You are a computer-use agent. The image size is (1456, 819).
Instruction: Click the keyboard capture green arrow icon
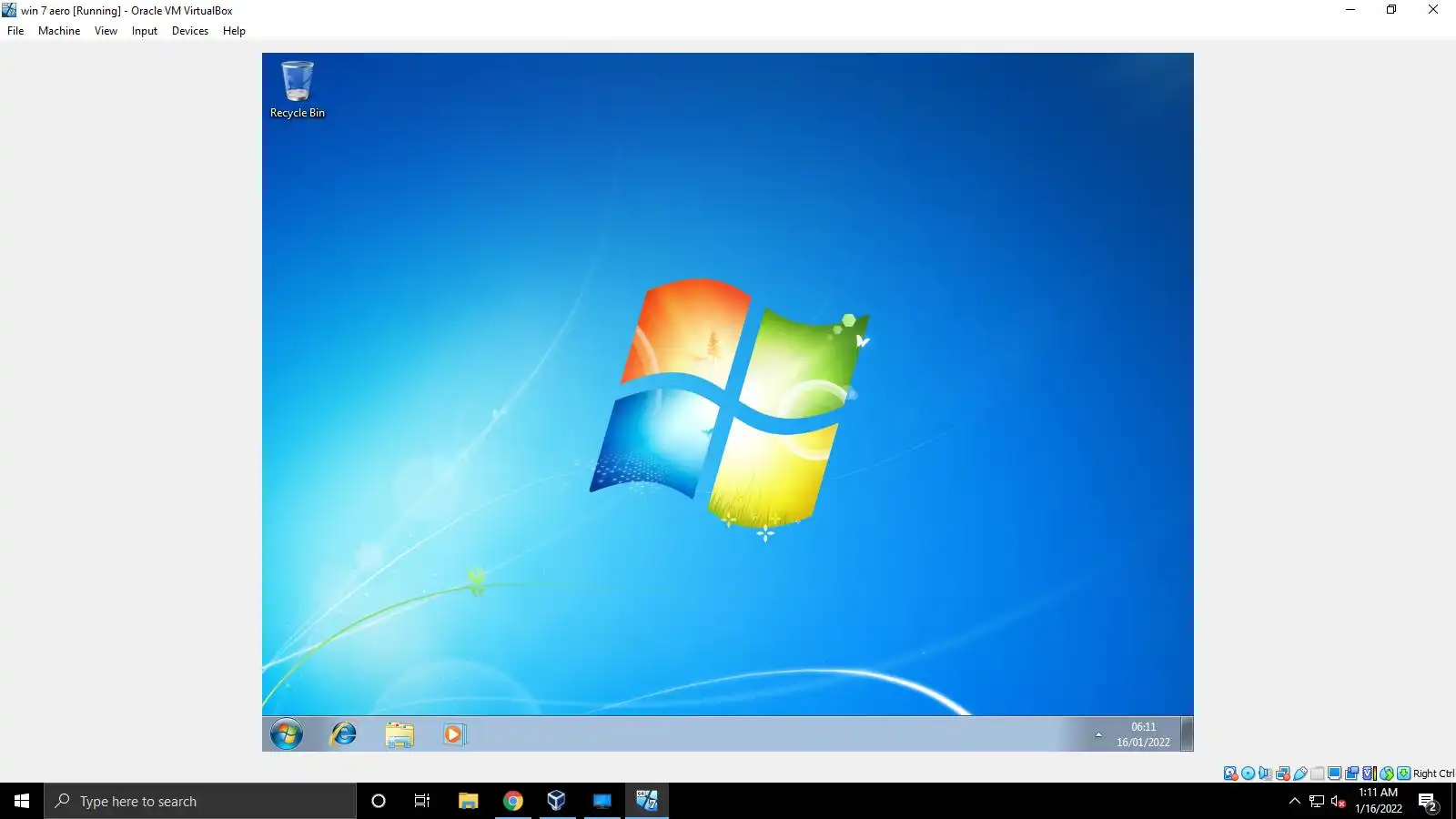click(x=1404, y=773)
